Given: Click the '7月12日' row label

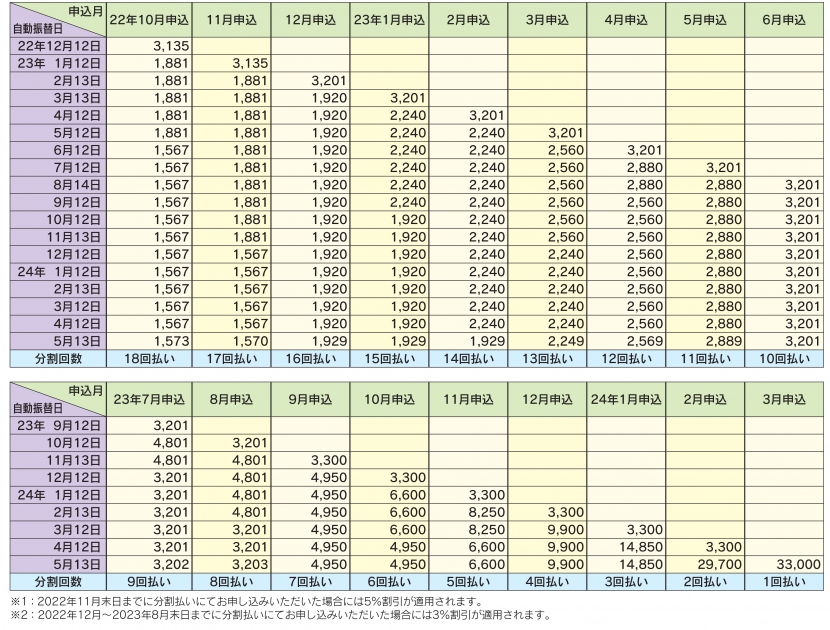Looking at the screenshot, I should [x=58, y=168].
